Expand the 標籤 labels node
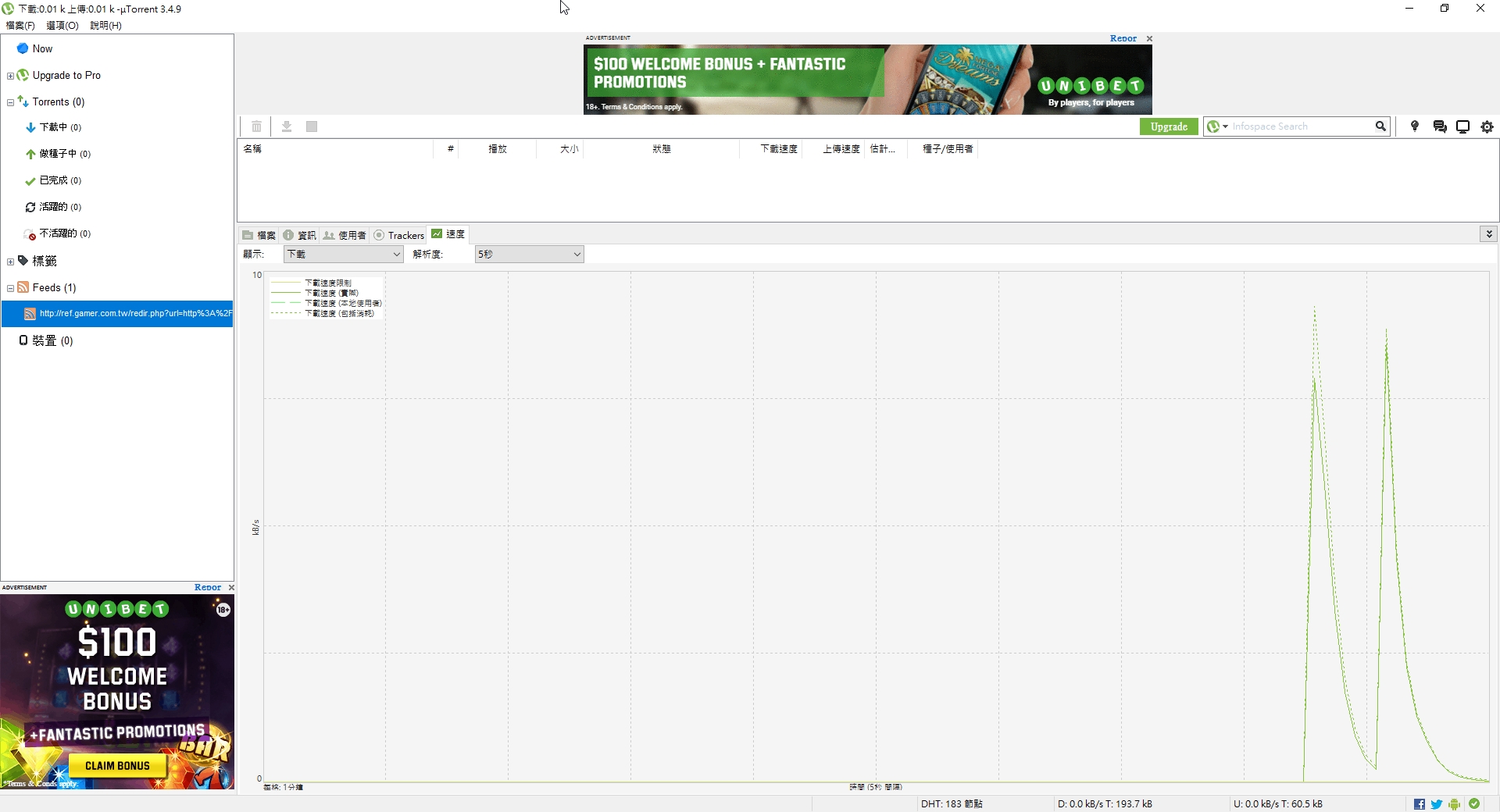1500x812 pixels. [10, 262]
